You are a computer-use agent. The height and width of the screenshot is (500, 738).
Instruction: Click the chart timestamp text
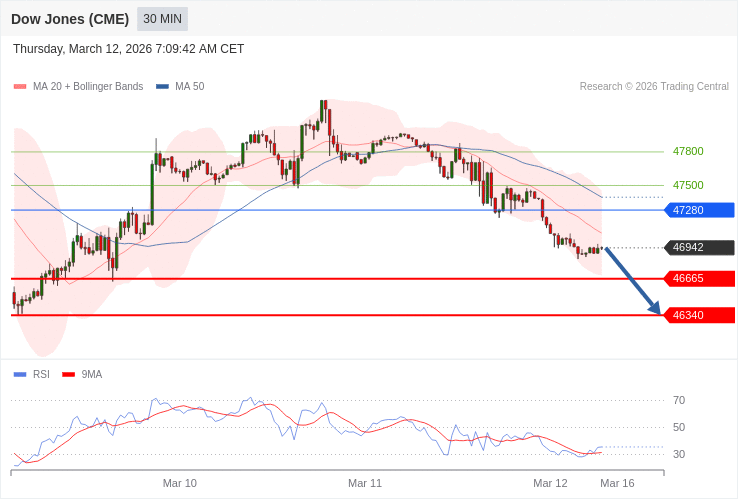click(x=128, y=49)
